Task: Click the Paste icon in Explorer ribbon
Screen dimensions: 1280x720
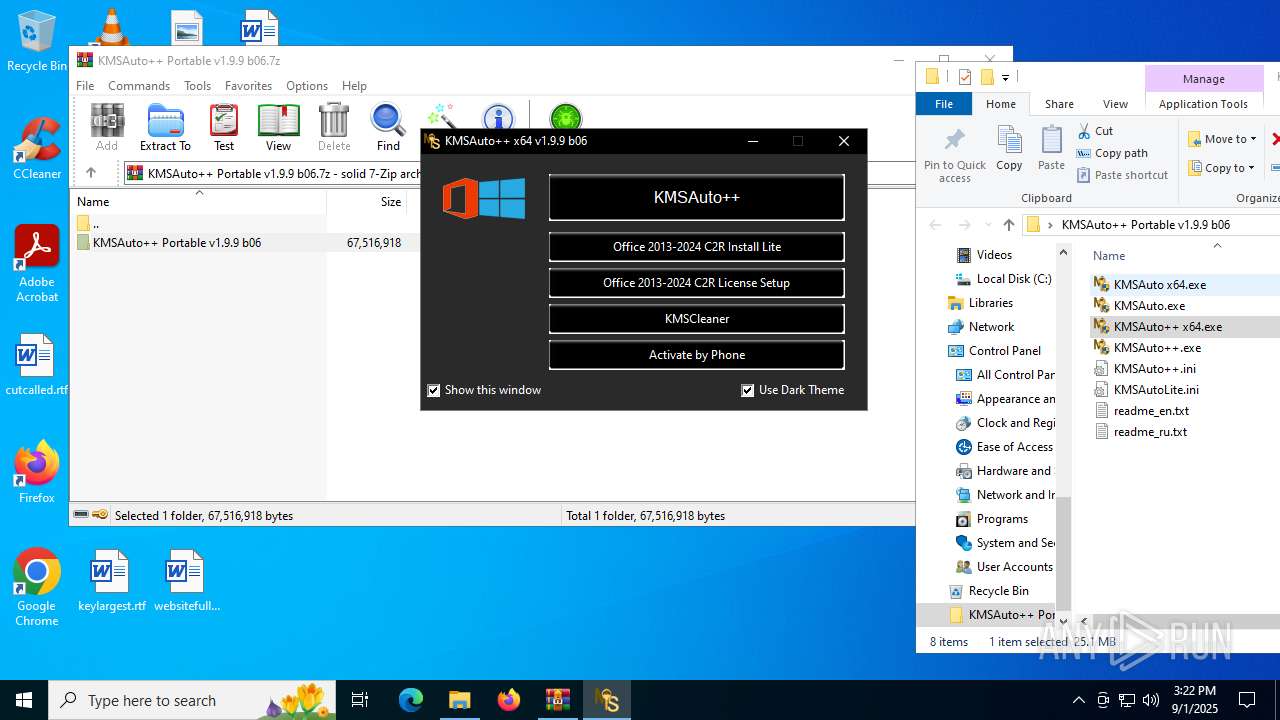Action: 1051,148
